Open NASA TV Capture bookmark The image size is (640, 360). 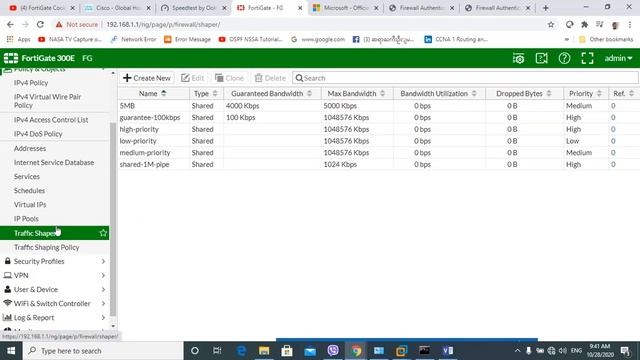click(70, 40)
